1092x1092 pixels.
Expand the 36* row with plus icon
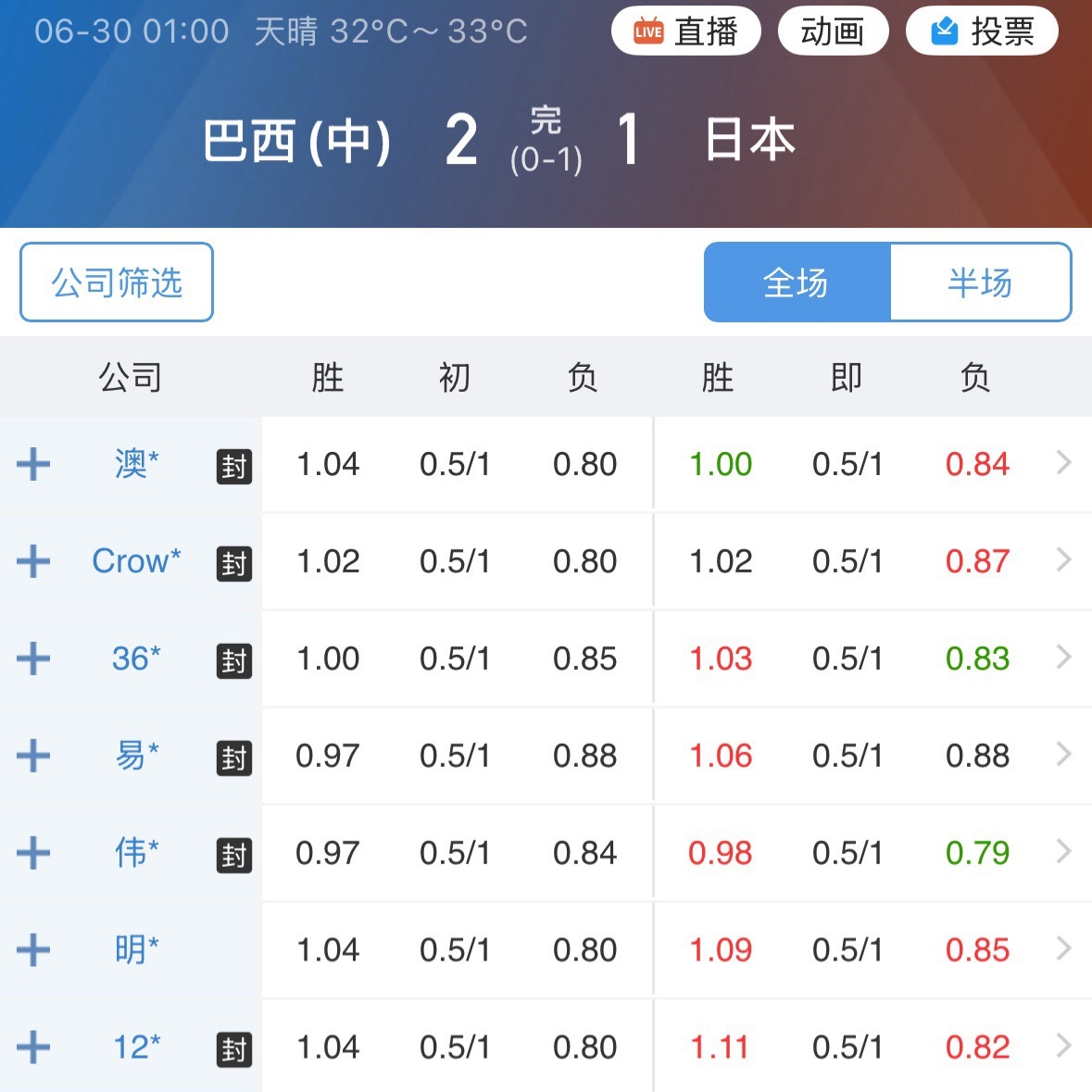coord(32,659)
